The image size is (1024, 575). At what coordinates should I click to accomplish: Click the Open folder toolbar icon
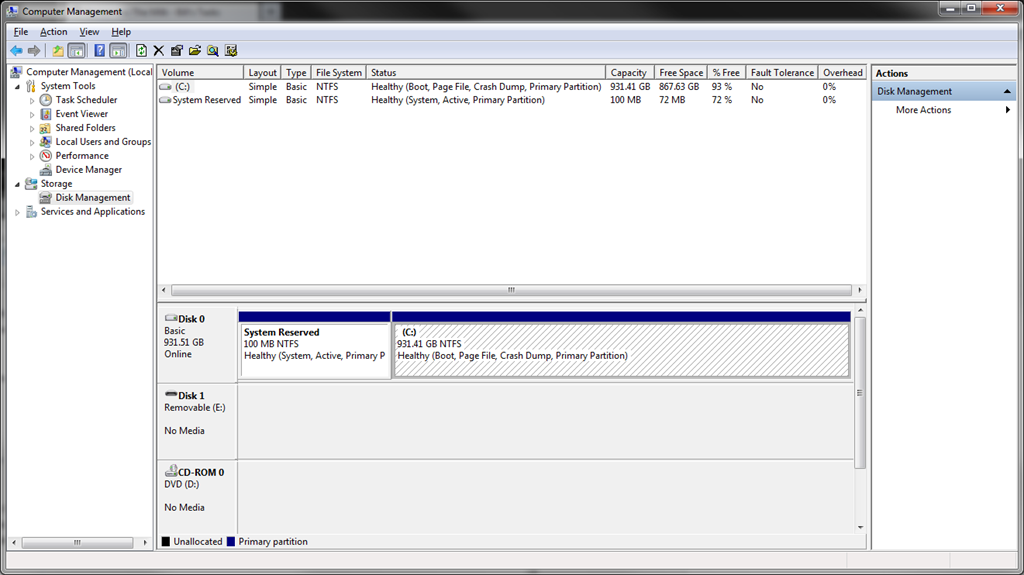(195, 50)
